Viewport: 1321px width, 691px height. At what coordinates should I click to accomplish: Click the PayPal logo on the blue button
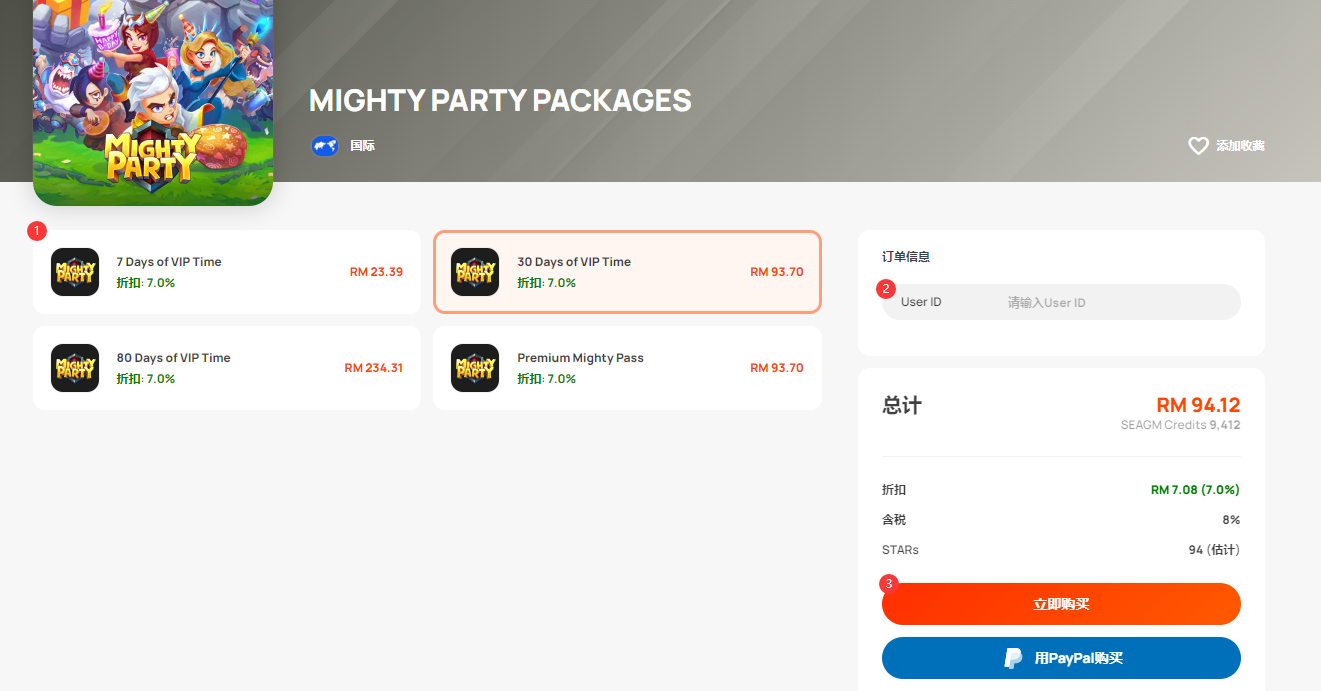pos(1013,658)
